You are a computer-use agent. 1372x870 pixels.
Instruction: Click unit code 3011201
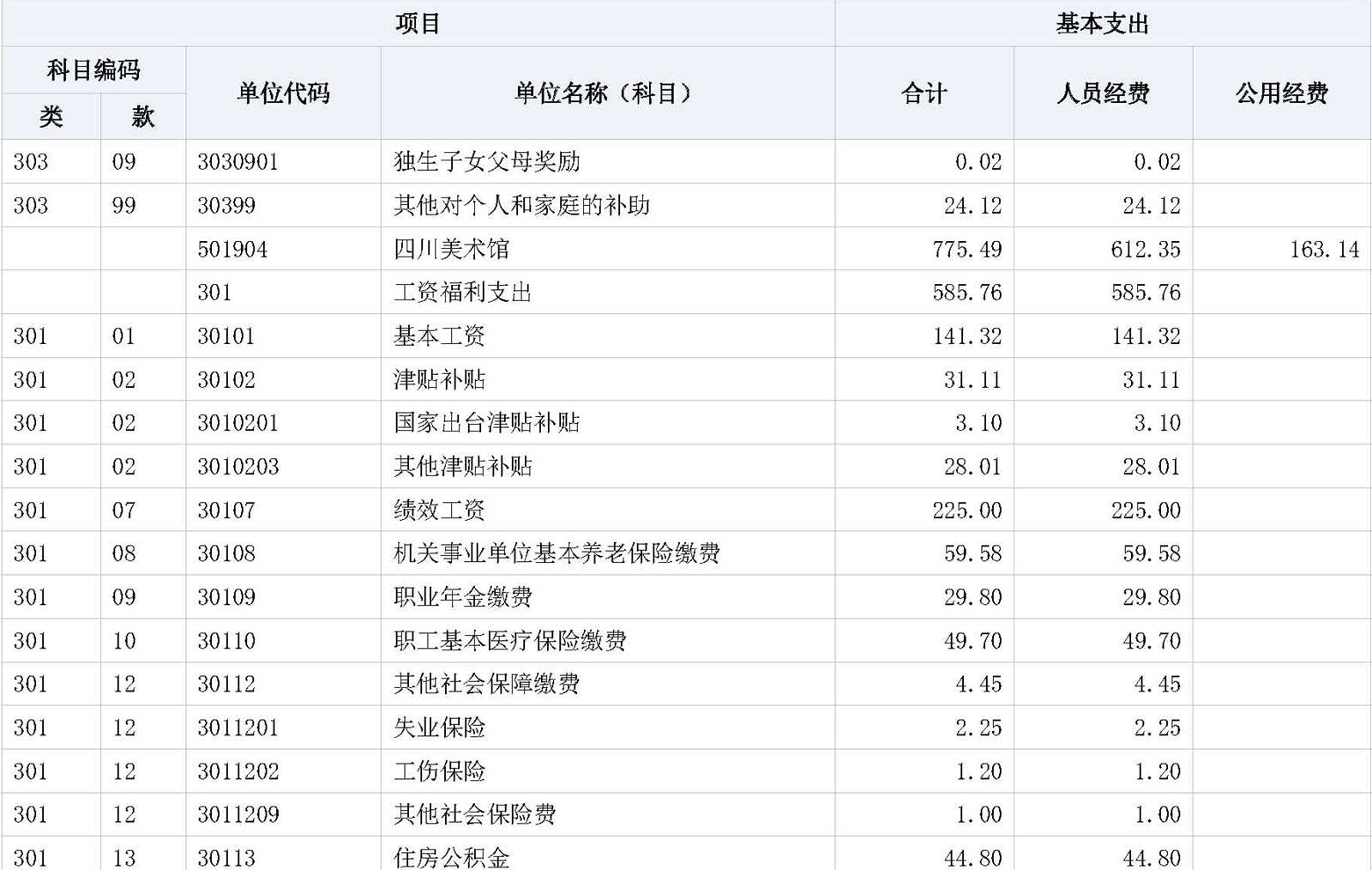[x=238, y=728]
